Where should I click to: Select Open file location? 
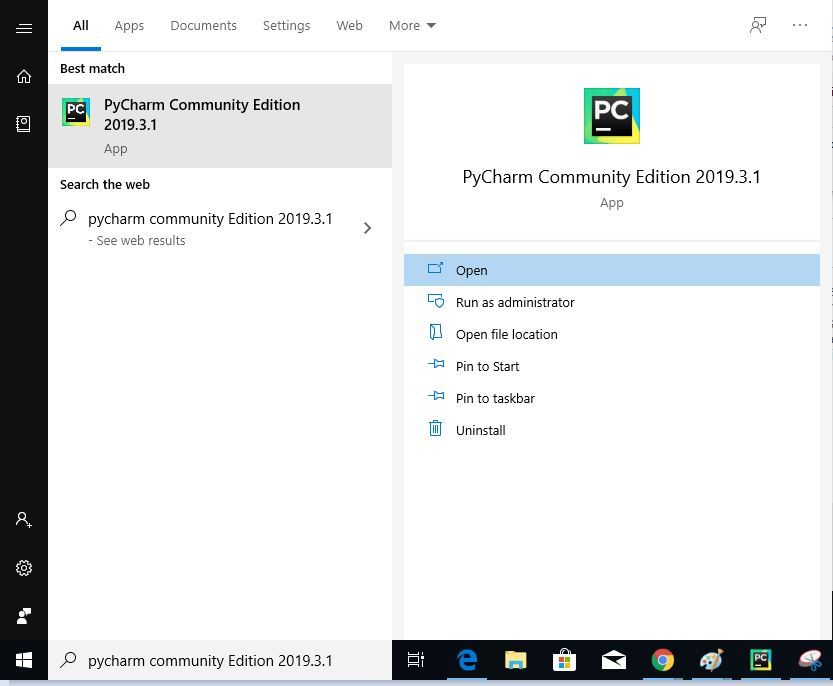[611, 334]
